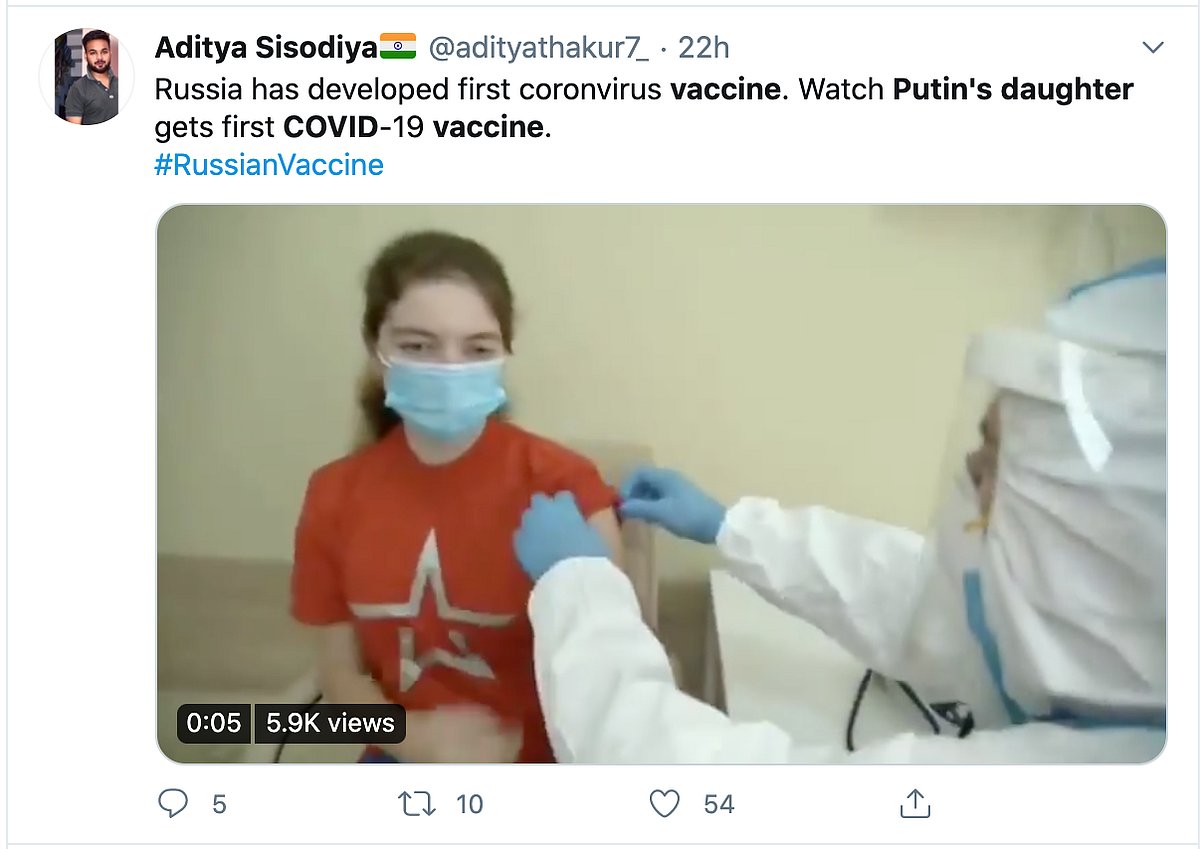Click the 22h timestamp link
1200x849 pixels.
tap(704, 46)
